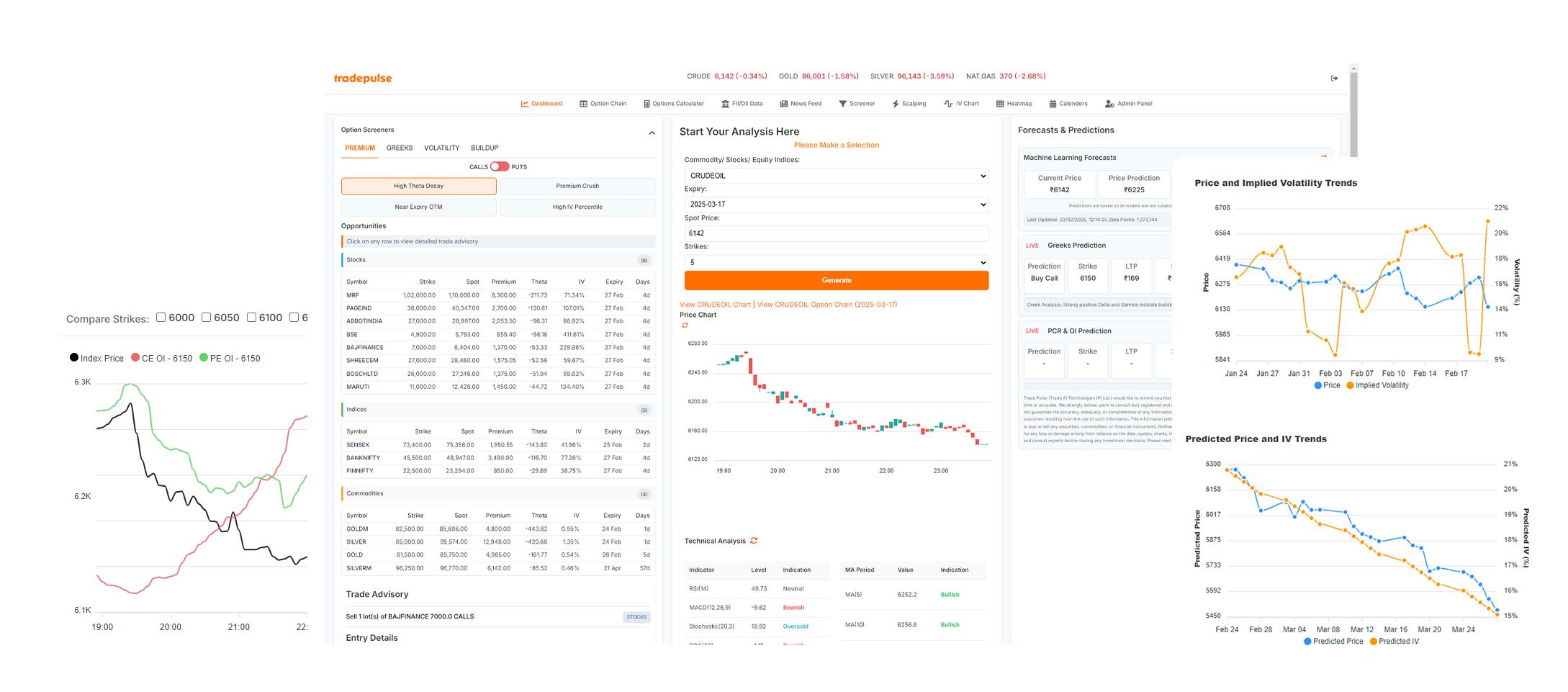The image size is (1568, 692).
Task: Click the Heatmap grid icon
Action: (x=1000, y=104)
